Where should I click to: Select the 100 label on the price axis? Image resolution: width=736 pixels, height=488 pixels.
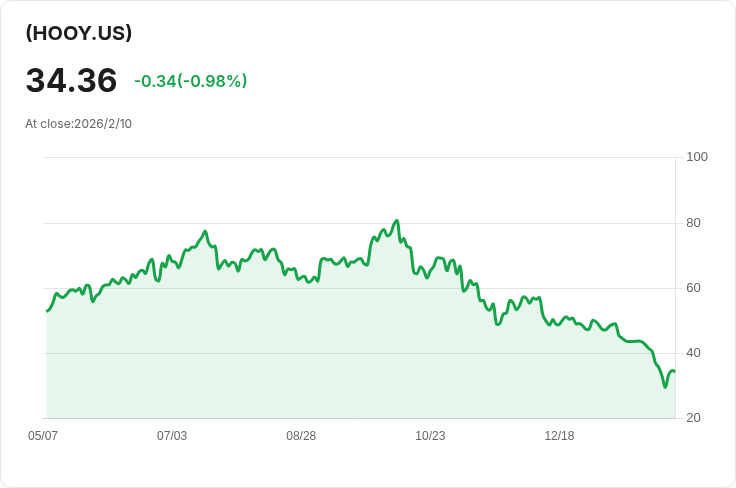click(x=697, y=157)
